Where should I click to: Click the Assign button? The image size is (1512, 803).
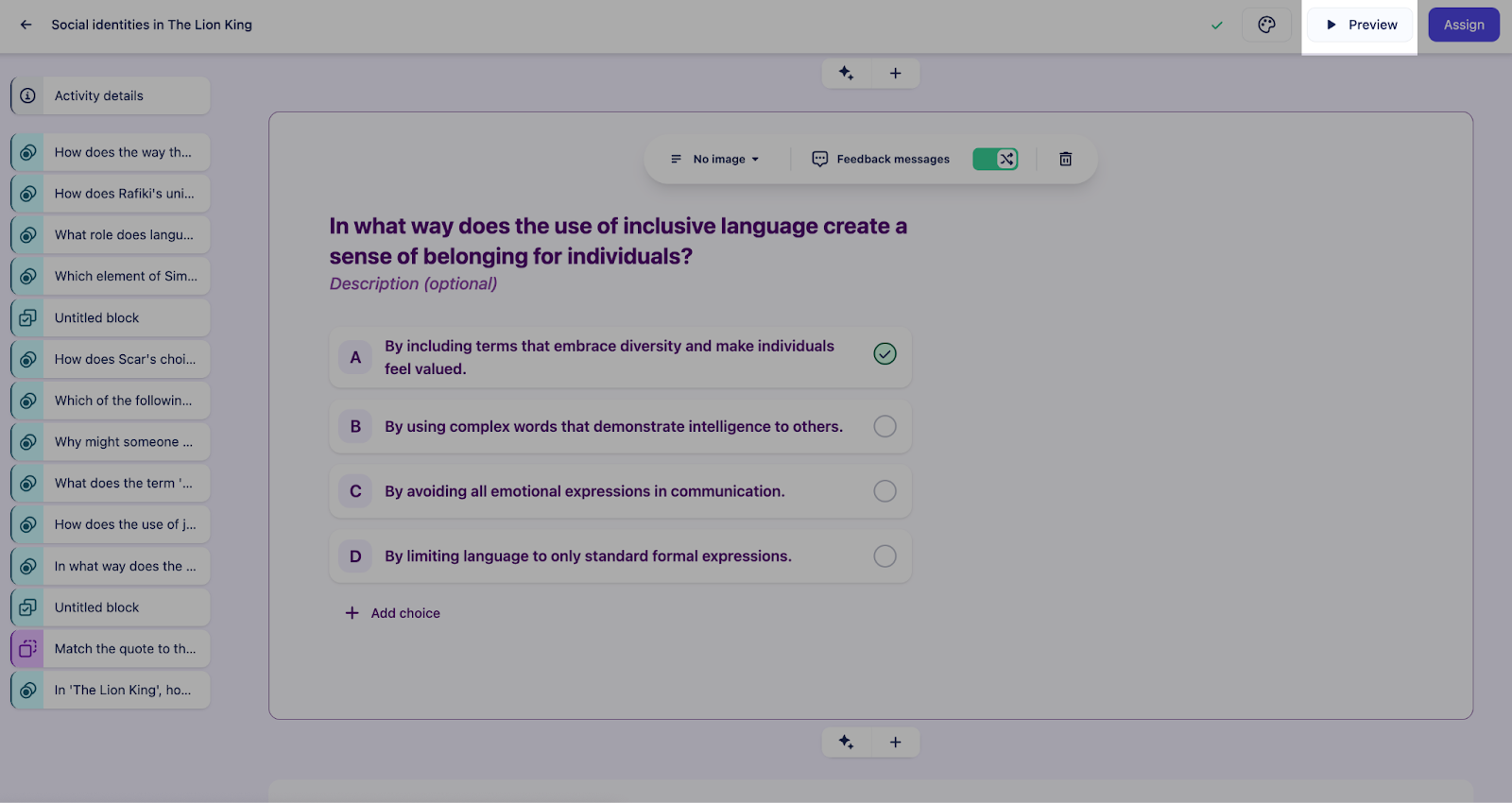1464,25
